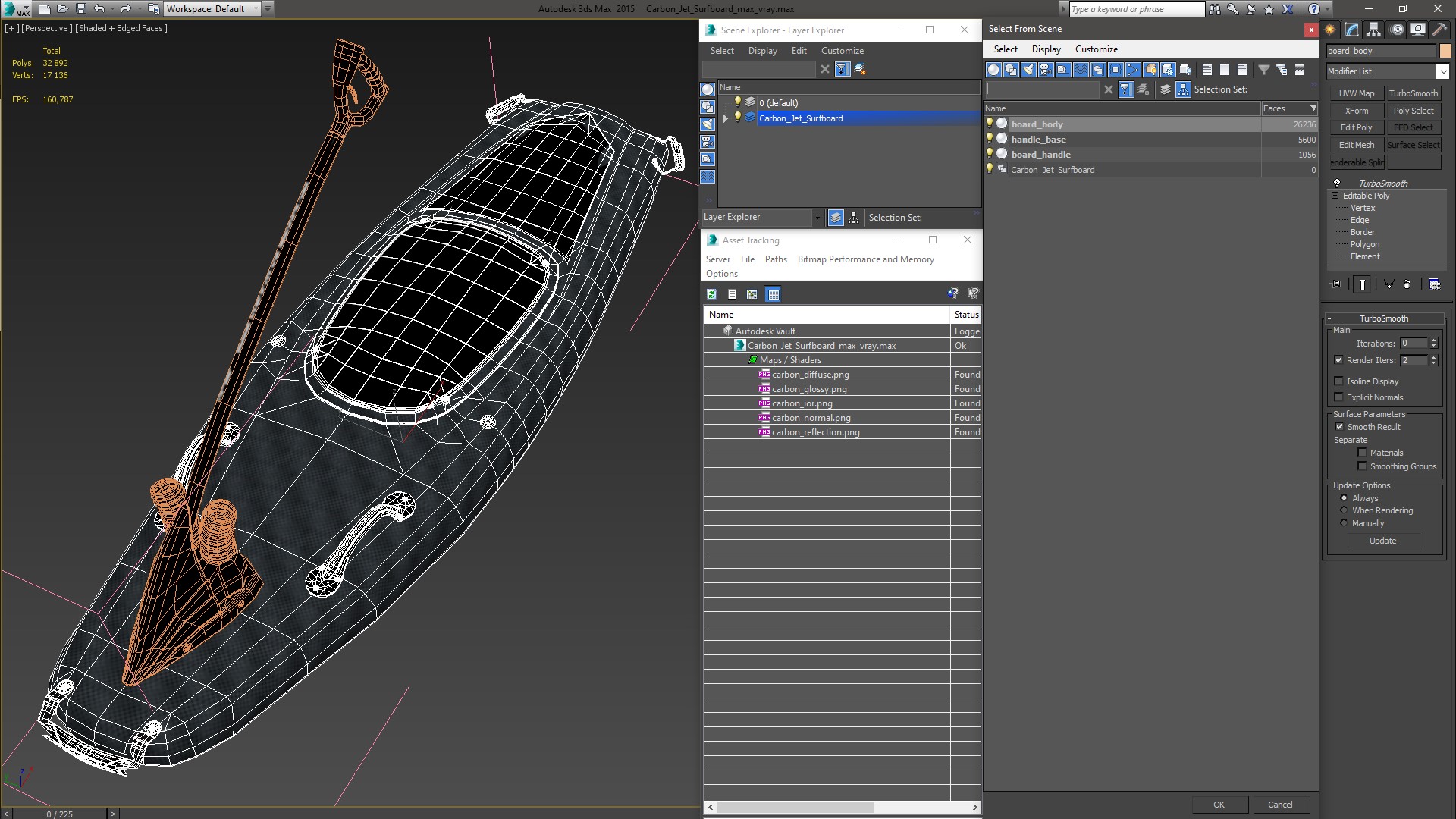Viewport: 1456px width, 819px height.
Task: Click Configure Modifier Sets icon
Action: tap(1434, 284)
